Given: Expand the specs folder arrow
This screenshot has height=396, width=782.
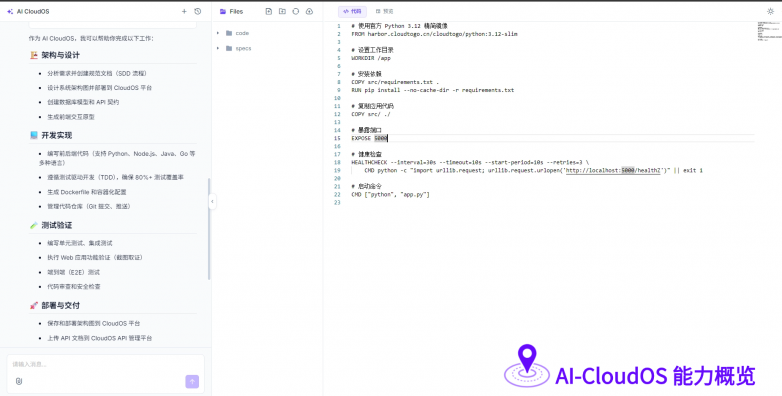Looking at the screenshot, I should click(x=218, y=48).
